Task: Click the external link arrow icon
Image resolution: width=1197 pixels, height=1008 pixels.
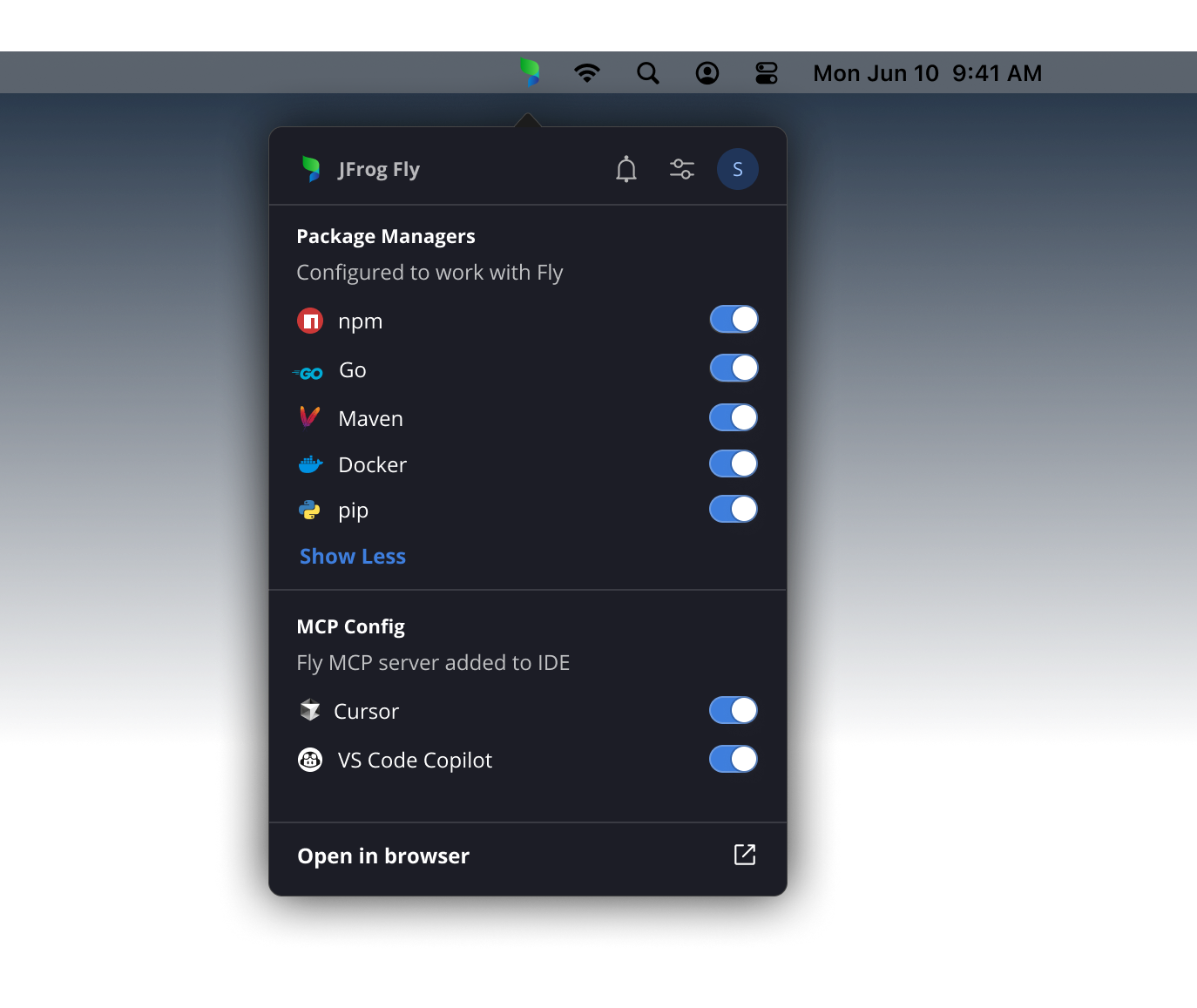Action: point(744,855)
